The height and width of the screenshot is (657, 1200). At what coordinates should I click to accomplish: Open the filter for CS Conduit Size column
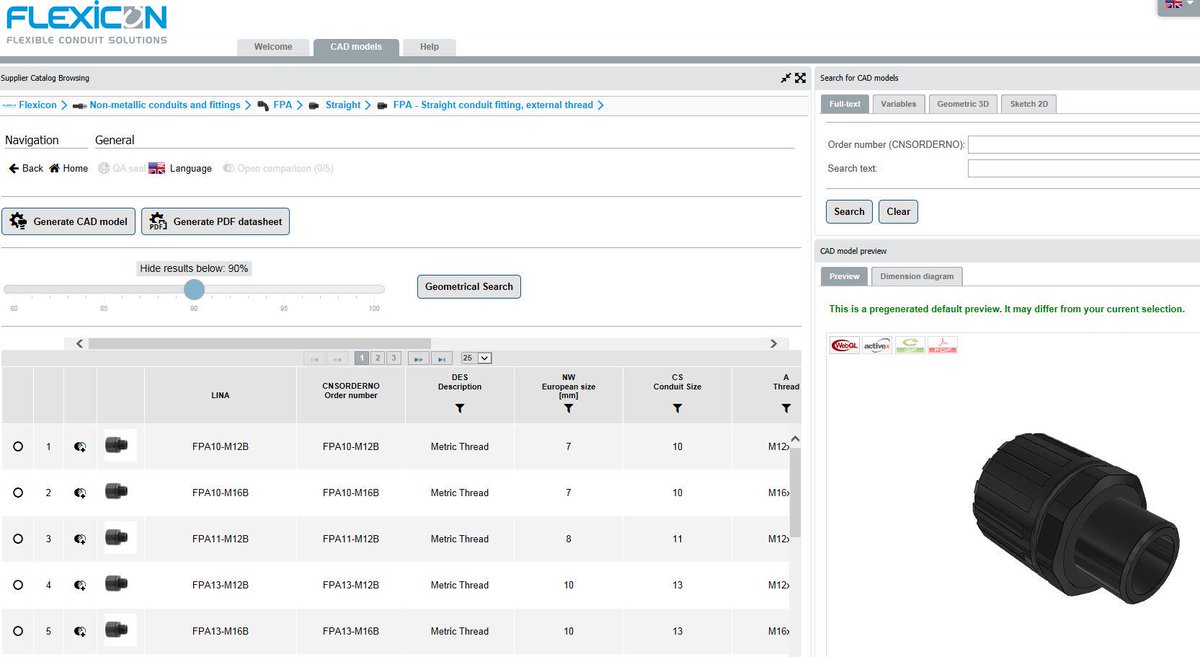(677, 408)
